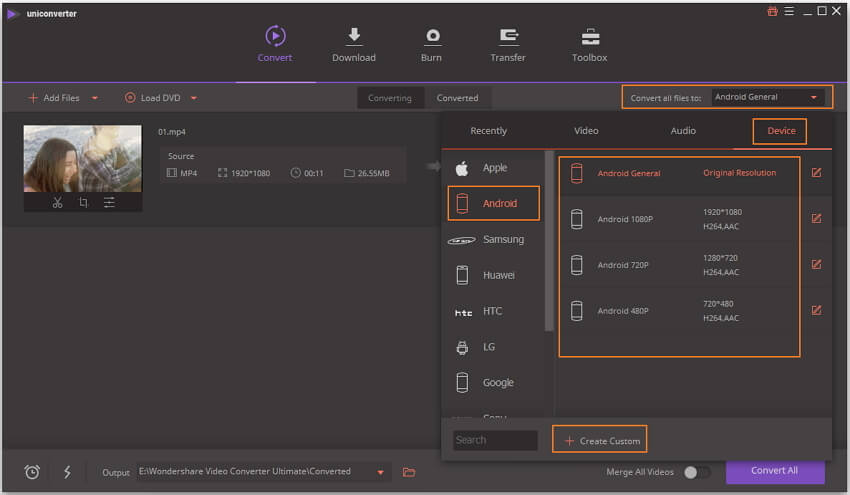Select Samsung device category
Image resolution: width=850 pixels, height=495 pixels.
pyautogui.click(x=493, y=240)
